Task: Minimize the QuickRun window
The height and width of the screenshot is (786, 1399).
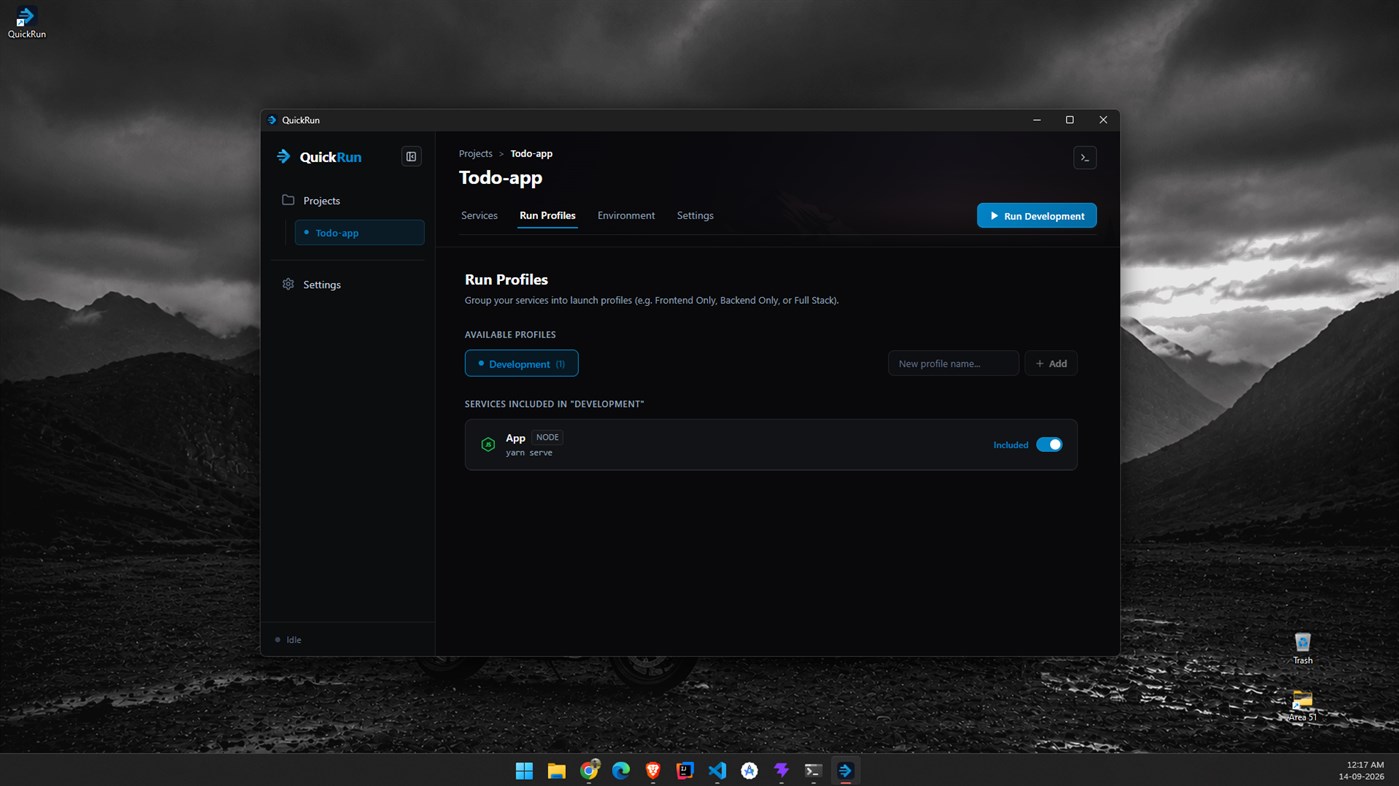Action: 1037,120
